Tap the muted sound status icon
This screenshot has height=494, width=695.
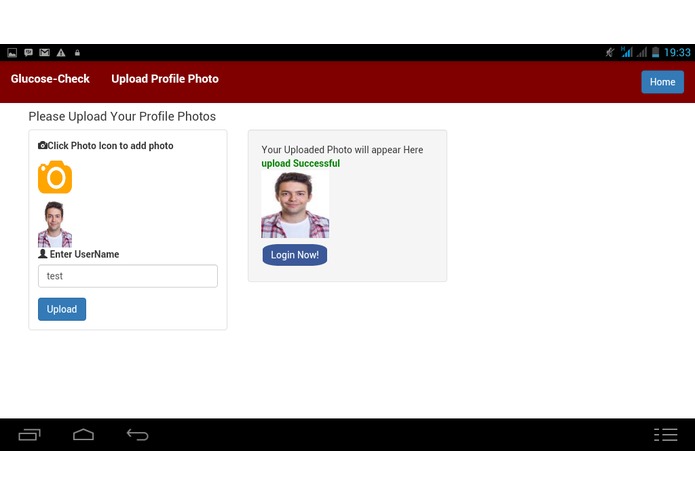(610, 52)
